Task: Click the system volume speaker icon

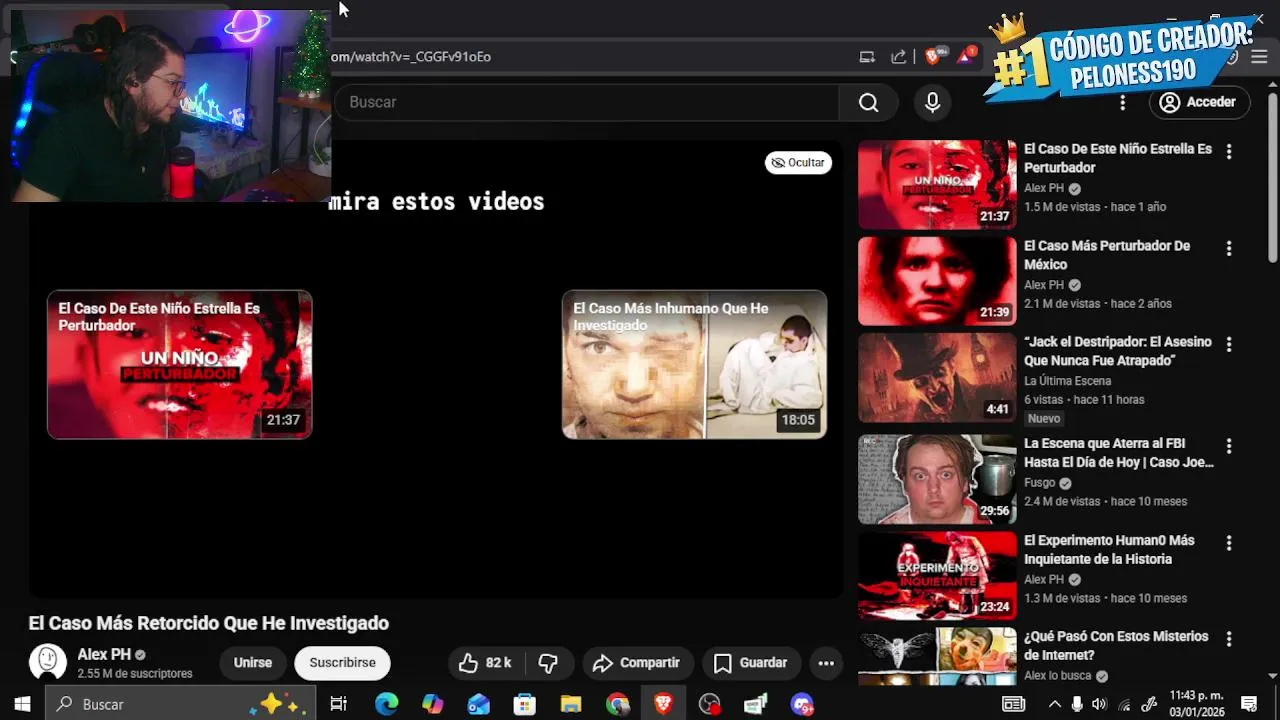Action: [x=1101, y=704]
